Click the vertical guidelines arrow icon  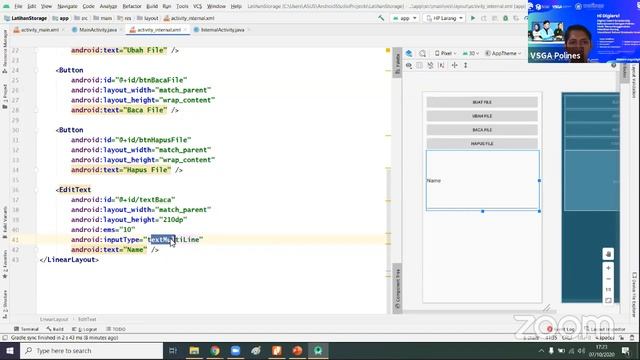tap(465, 65)
